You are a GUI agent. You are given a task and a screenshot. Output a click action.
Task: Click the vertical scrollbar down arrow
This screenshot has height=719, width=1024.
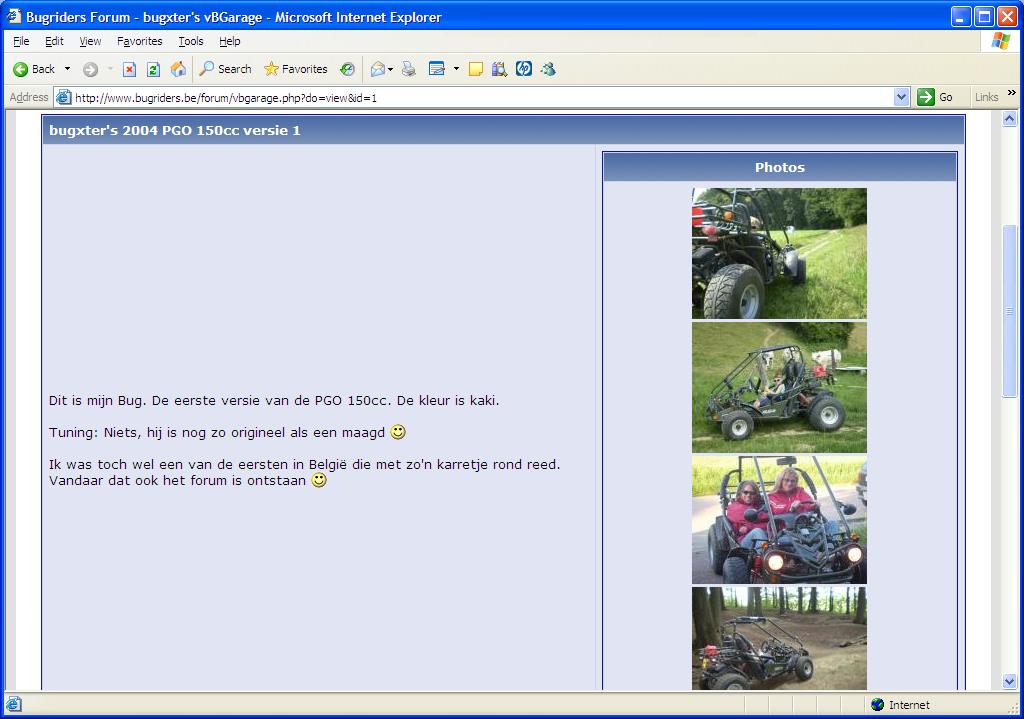(1009, 681)
